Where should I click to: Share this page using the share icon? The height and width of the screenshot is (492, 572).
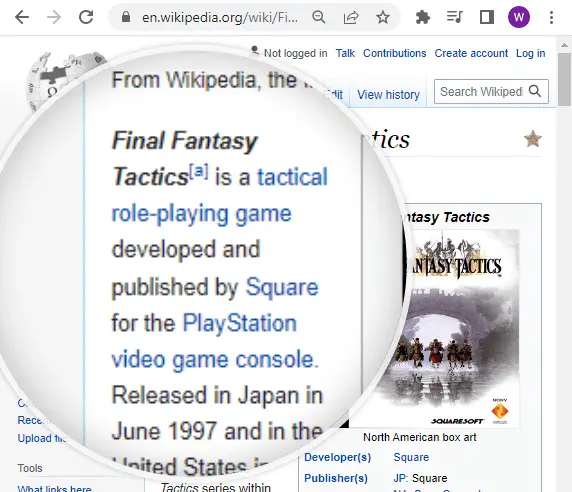351,17
